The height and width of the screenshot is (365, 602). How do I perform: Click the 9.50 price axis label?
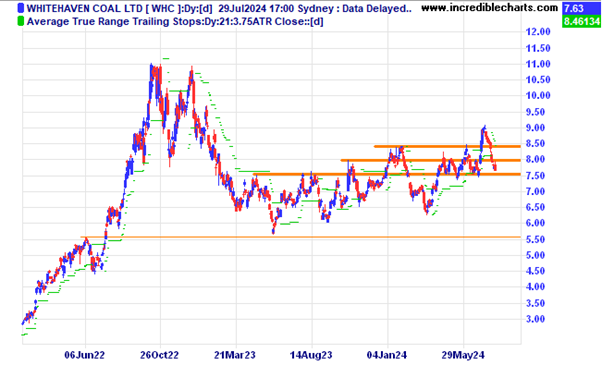(535, 112)
